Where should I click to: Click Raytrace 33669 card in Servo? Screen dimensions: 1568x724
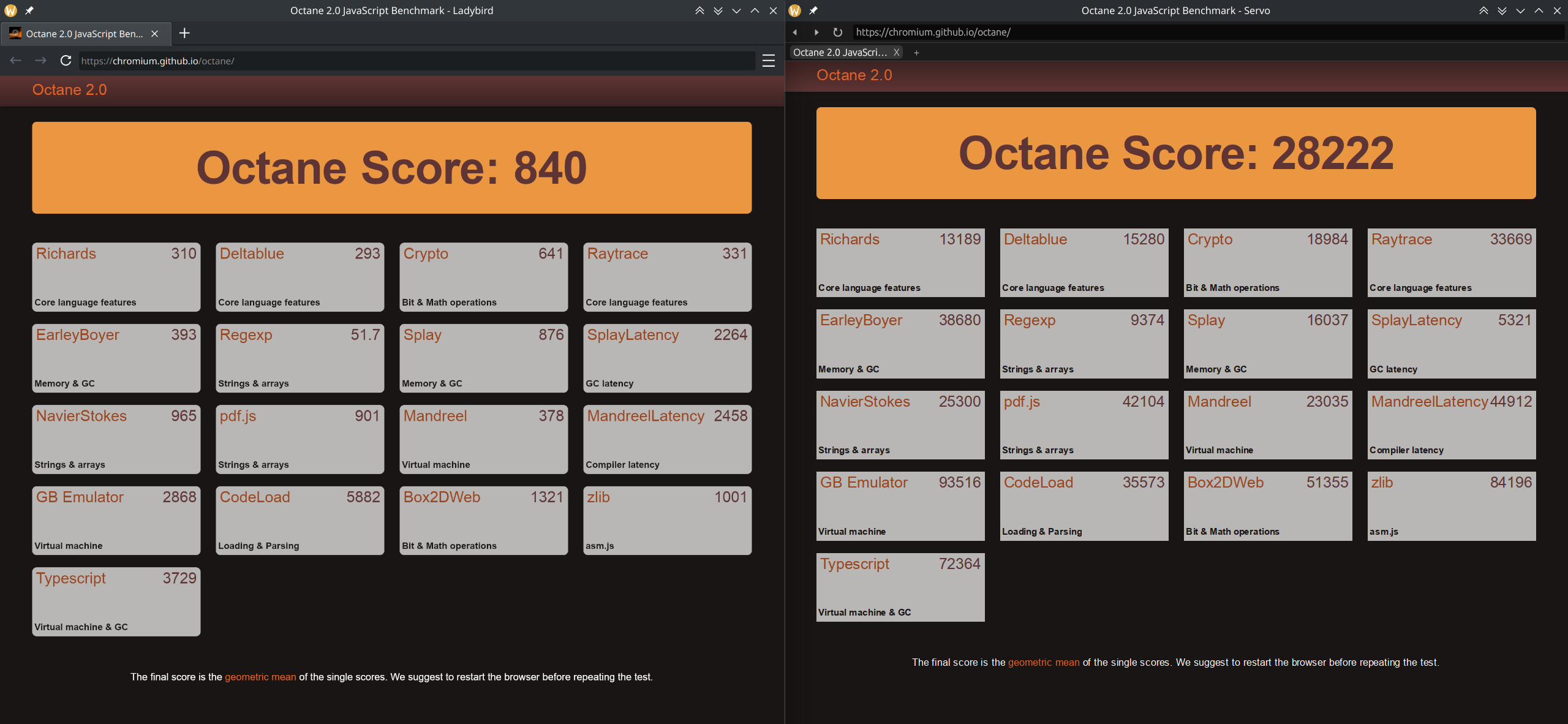point(1452,263)
